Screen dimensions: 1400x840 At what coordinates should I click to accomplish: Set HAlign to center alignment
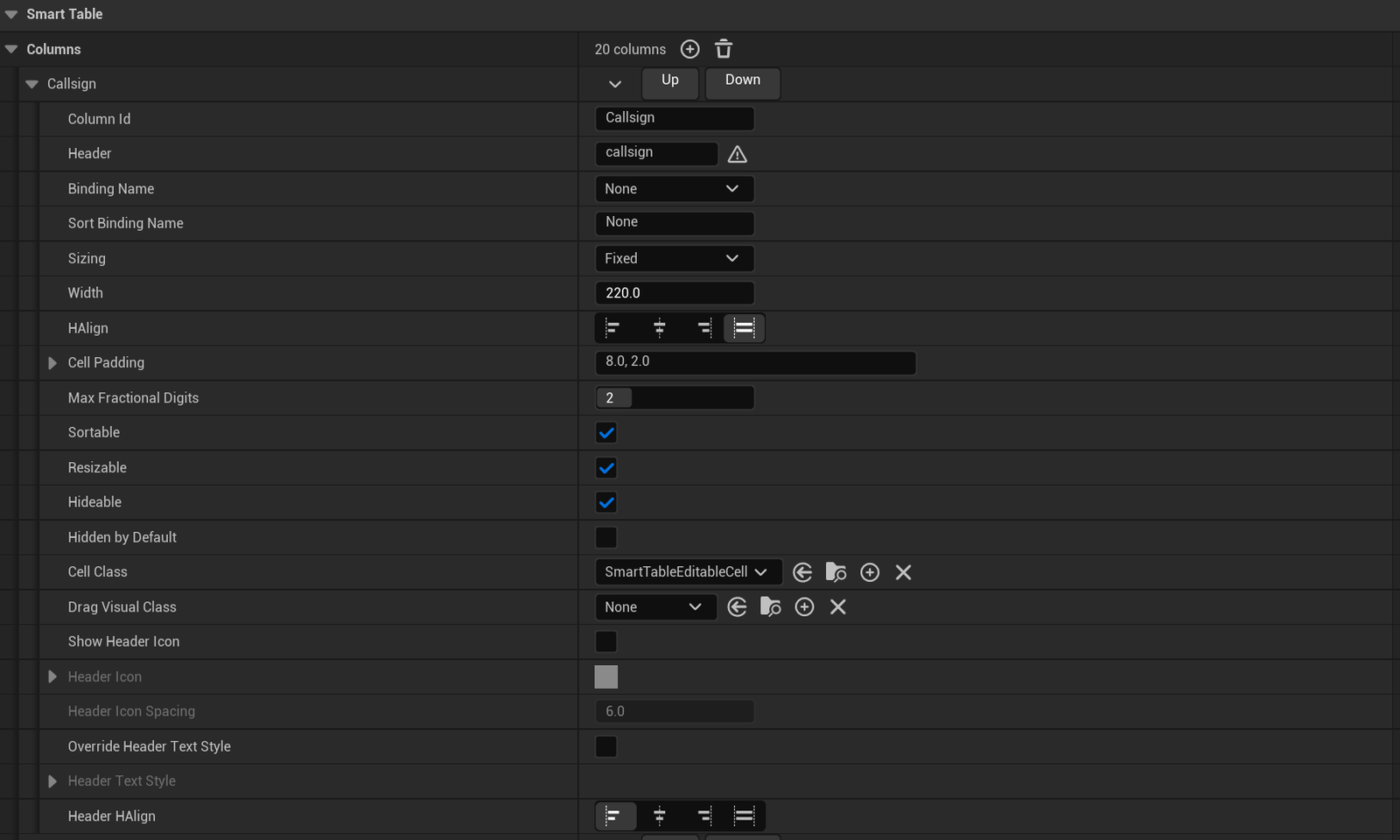point(660,328)
